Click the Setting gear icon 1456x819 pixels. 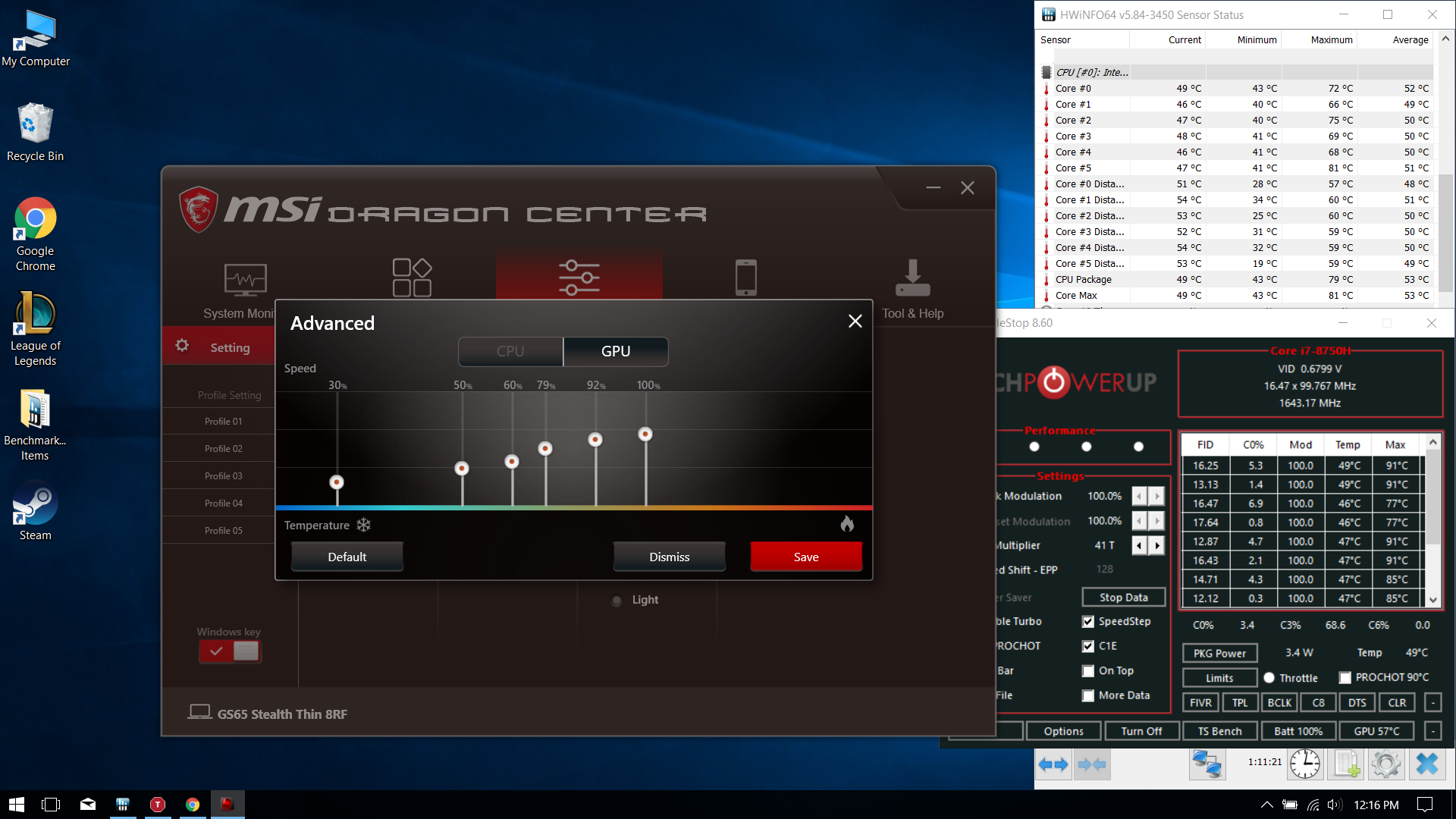click(x=182, y=346)
